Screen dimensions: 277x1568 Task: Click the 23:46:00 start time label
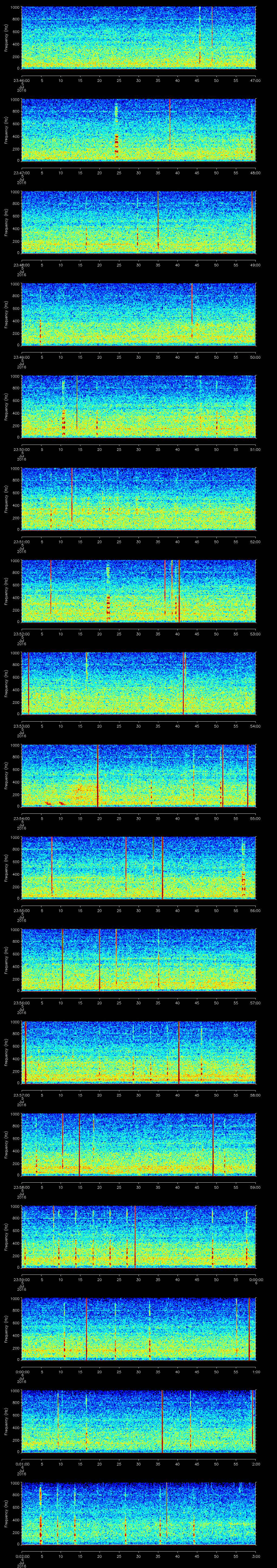(x=22, y=80)
